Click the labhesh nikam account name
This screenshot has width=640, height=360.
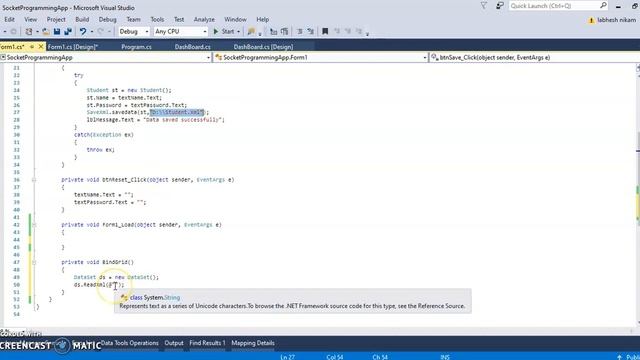[x=616, y=20]
